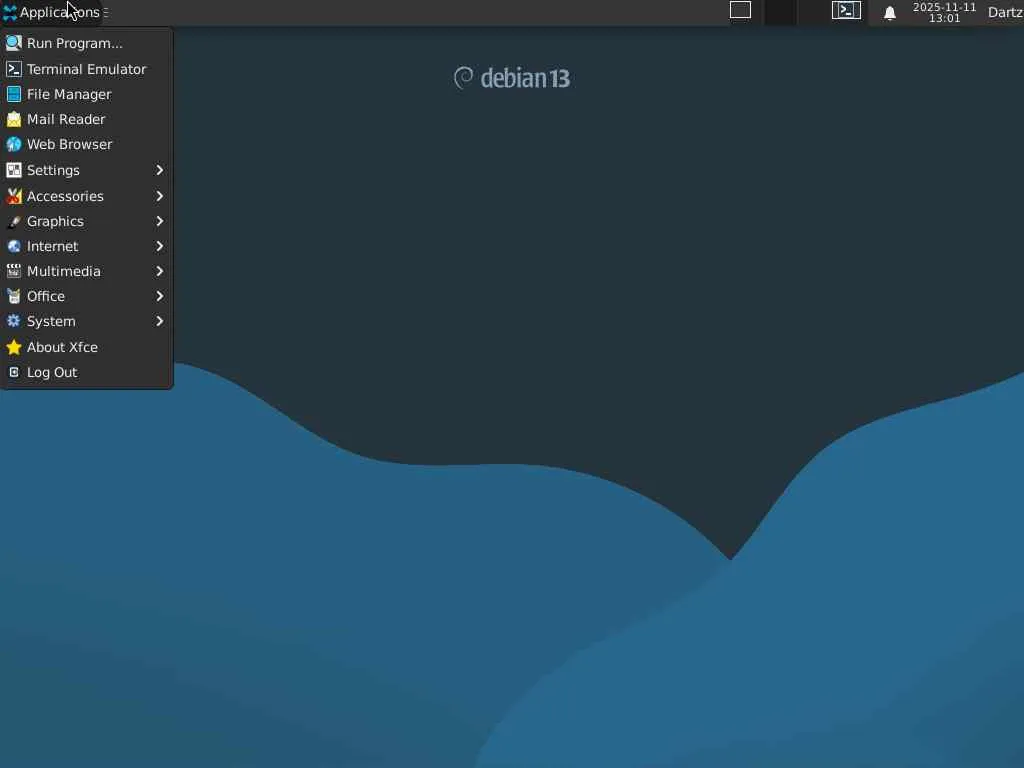Click the Settings label text
The height and width of the screenshot is (768, 1024).
[x=53, y=170]
